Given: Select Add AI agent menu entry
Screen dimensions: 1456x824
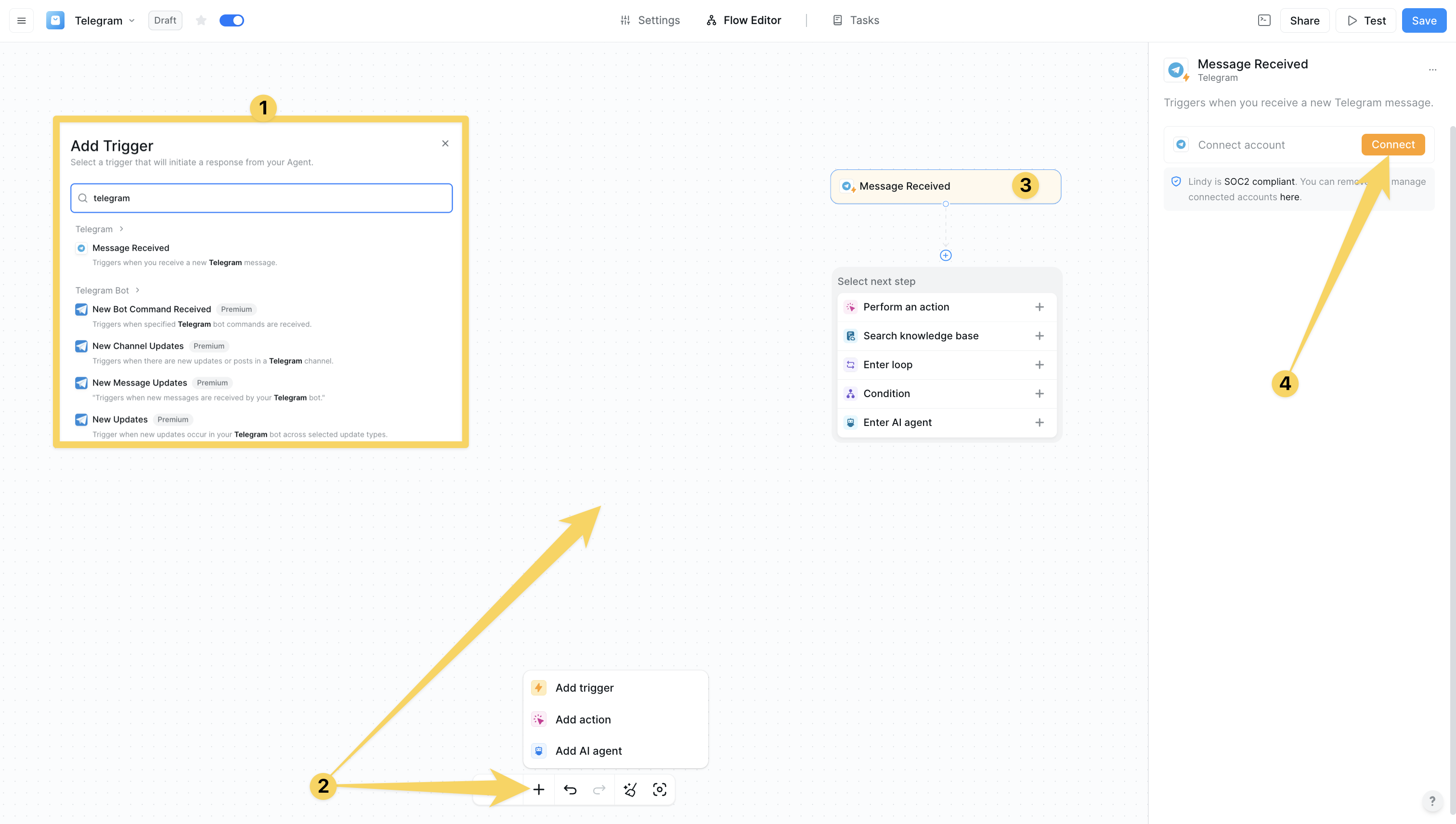Looking at the screenshot, I should (588, 750).
